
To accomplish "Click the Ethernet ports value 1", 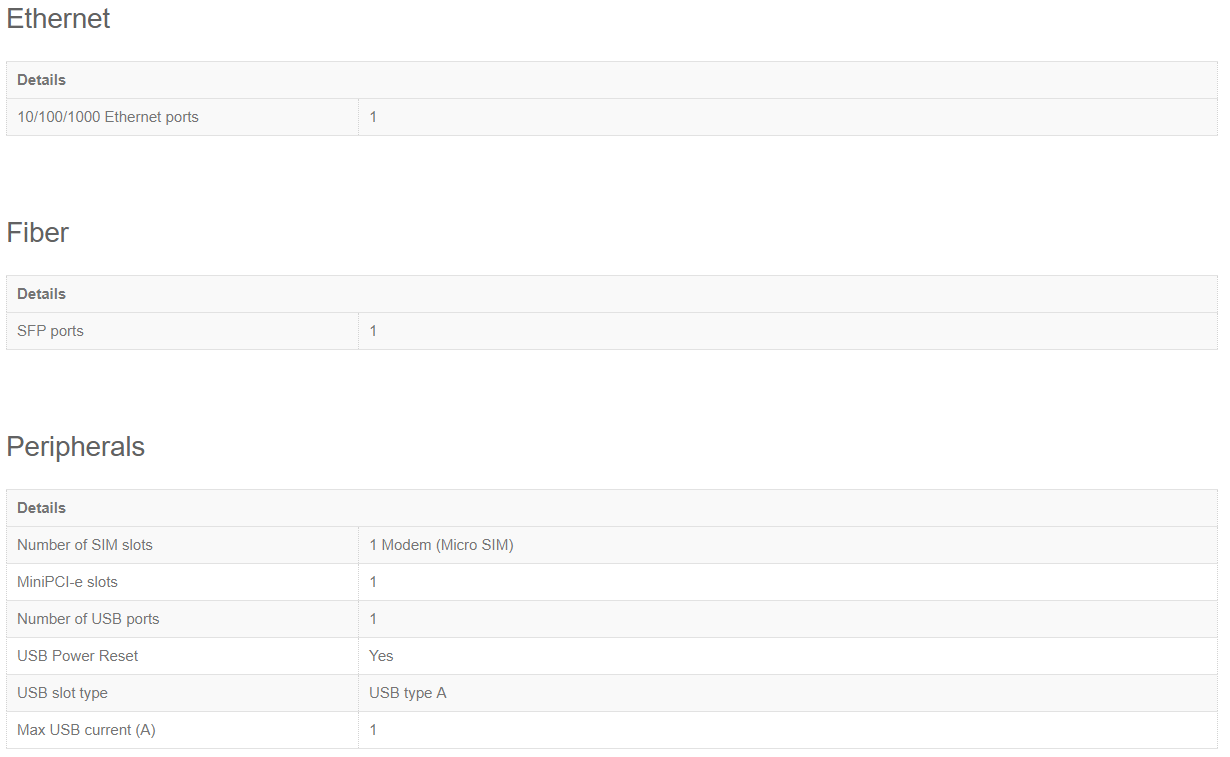I will coord(373,117).
